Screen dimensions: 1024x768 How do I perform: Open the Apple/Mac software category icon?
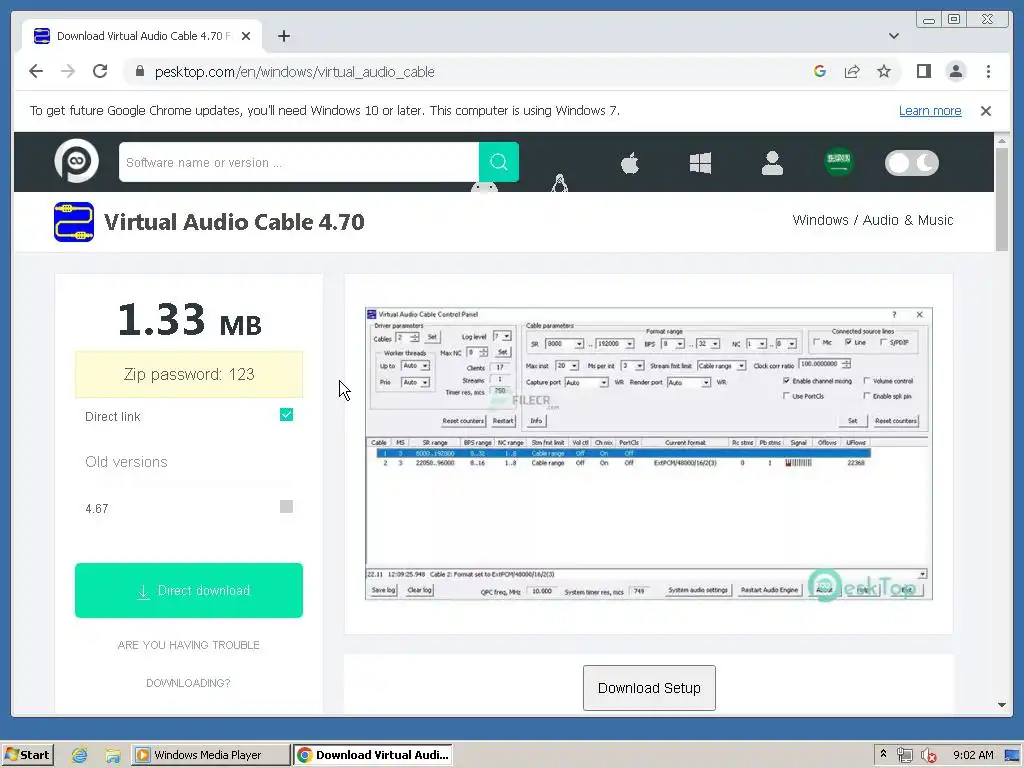click(x=630, y=163)
